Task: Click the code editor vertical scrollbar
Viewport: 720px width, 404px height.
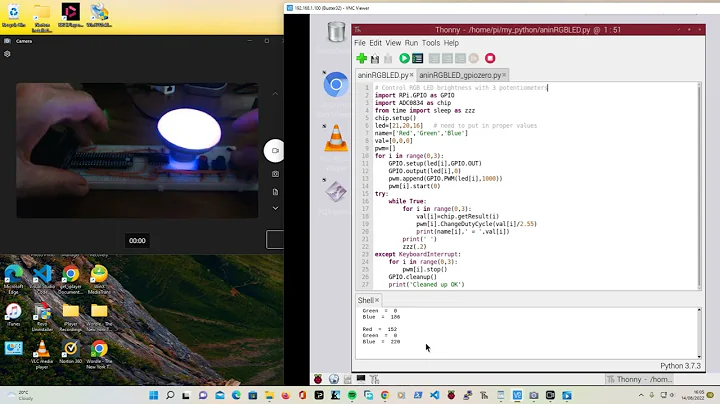Action: pyautogui.click(x=699, y=184)
